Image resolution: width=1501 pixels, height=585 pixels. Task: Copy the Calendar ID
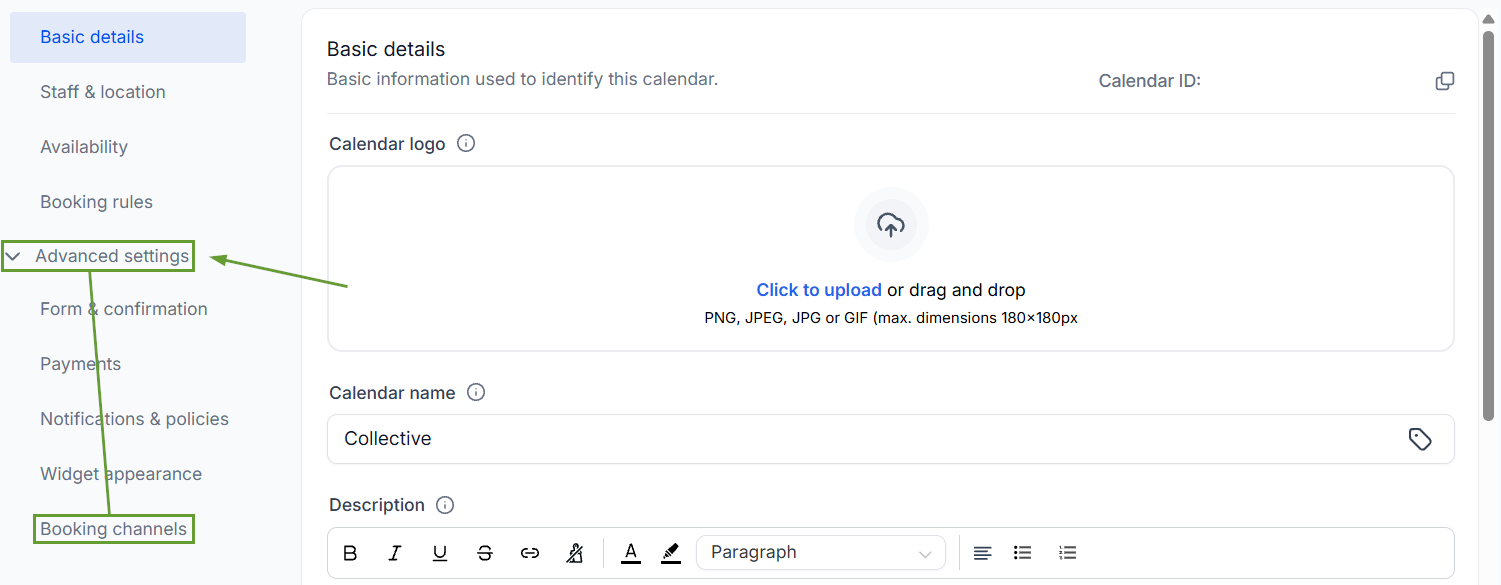coord(1445,81)
